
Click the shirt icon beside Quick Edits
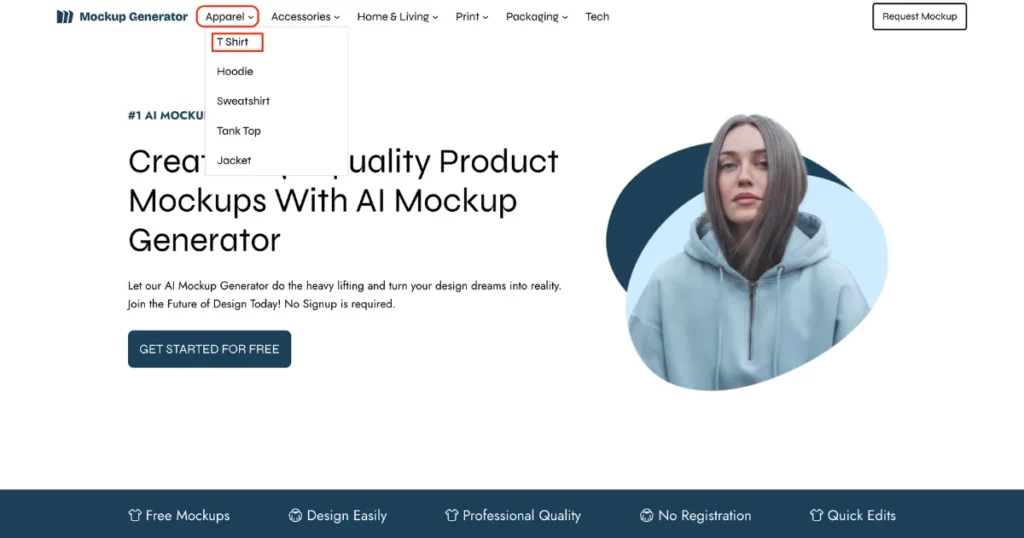816,515
